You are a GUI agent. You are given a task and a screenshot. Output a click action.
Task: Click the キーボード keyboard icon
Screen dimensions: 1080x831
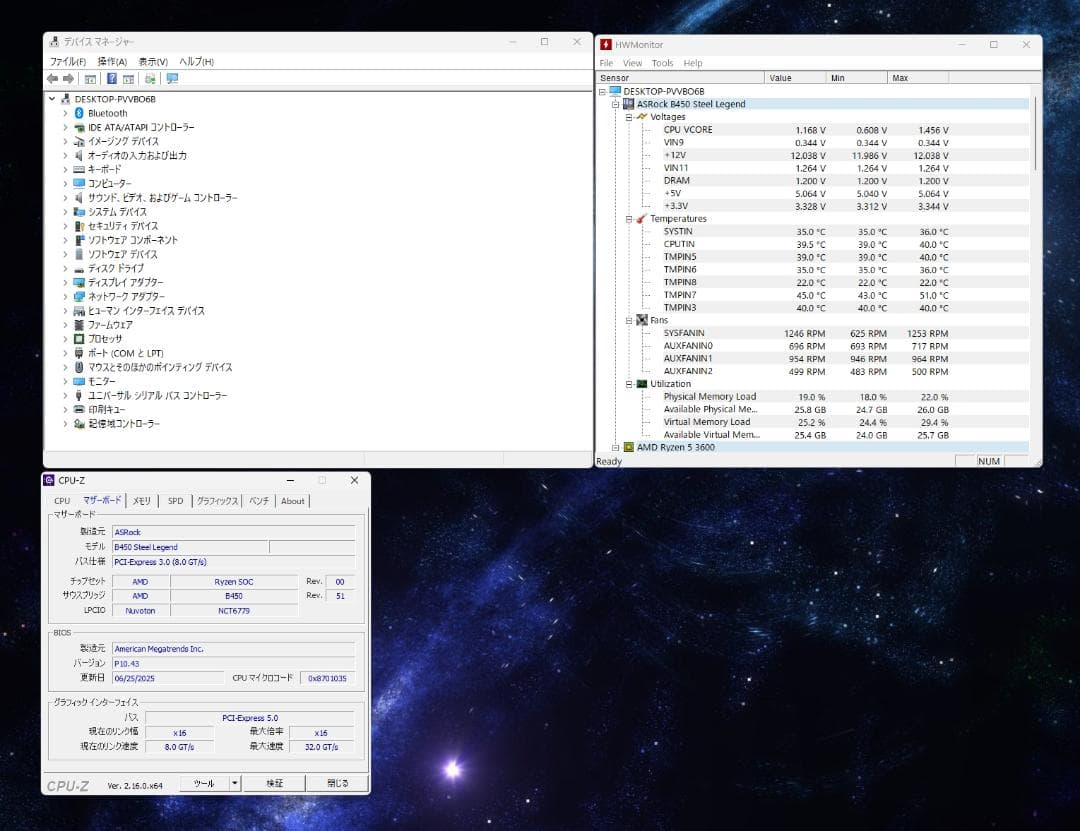[x=79, y=170]
